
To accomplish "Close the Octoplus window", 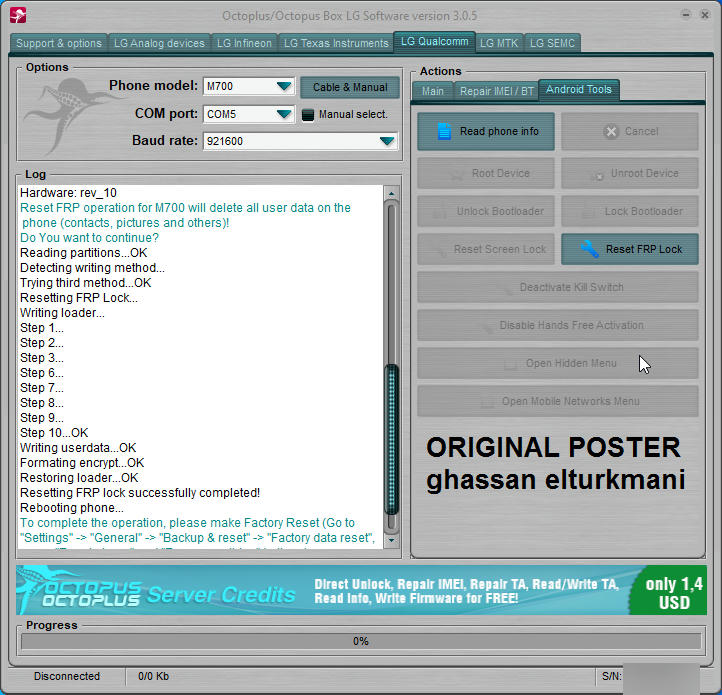I will click(705, 15).
